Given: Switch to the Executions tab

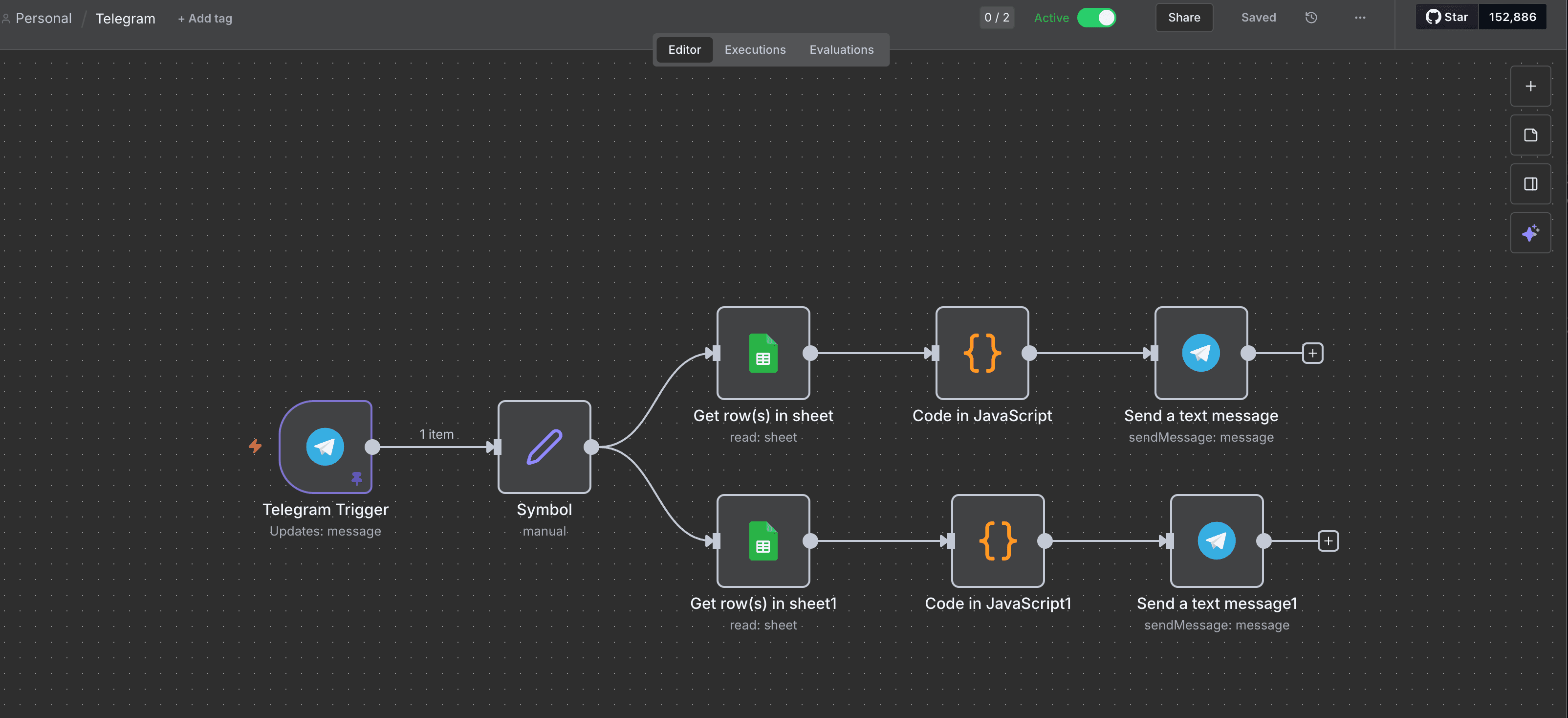Looking at the screenshot, I should 755,50.
